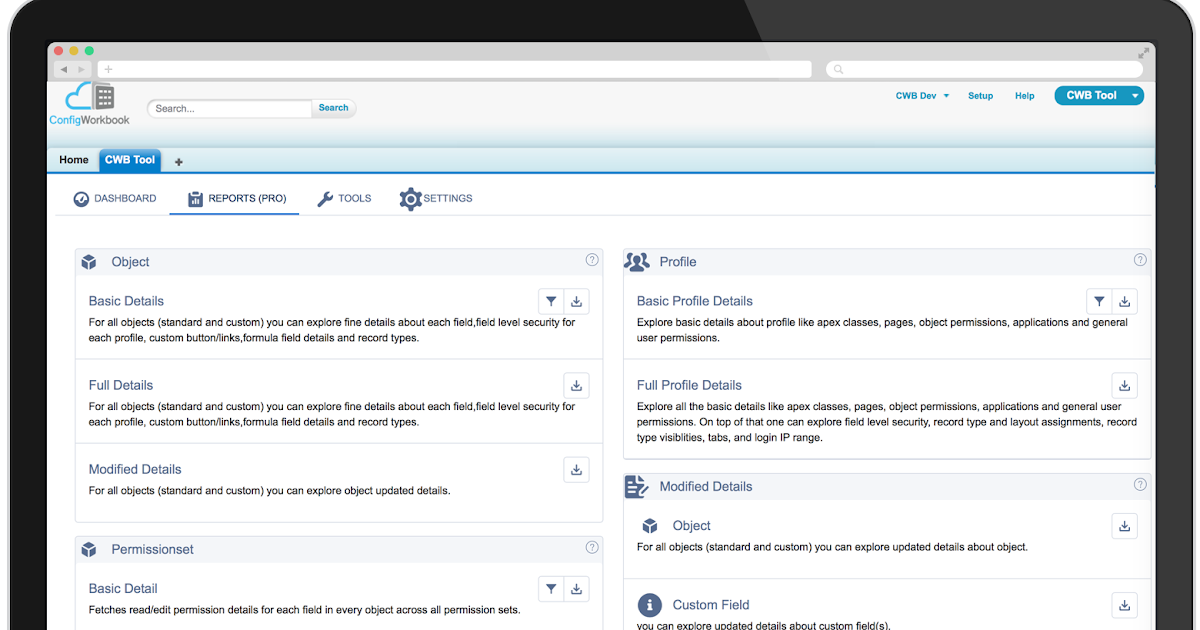Focus the Search input field
1200x630 pixels.
(x=231, y=108)
